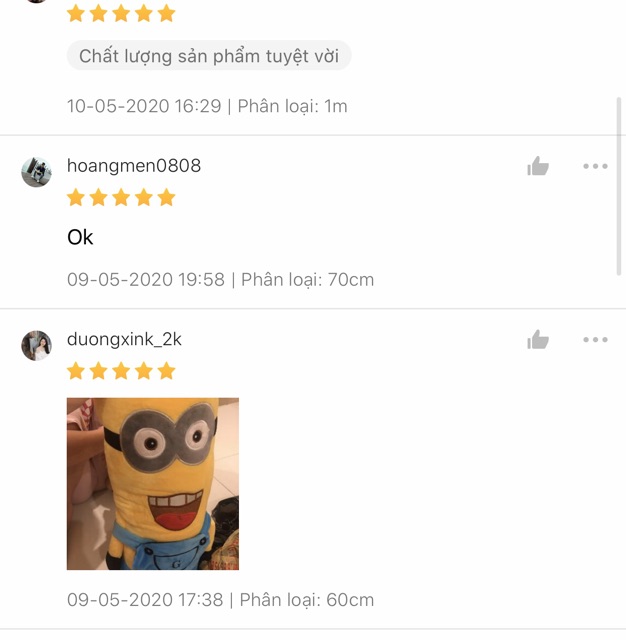
Task: Open the Minion plush review photo
Action: pos(153,484)
